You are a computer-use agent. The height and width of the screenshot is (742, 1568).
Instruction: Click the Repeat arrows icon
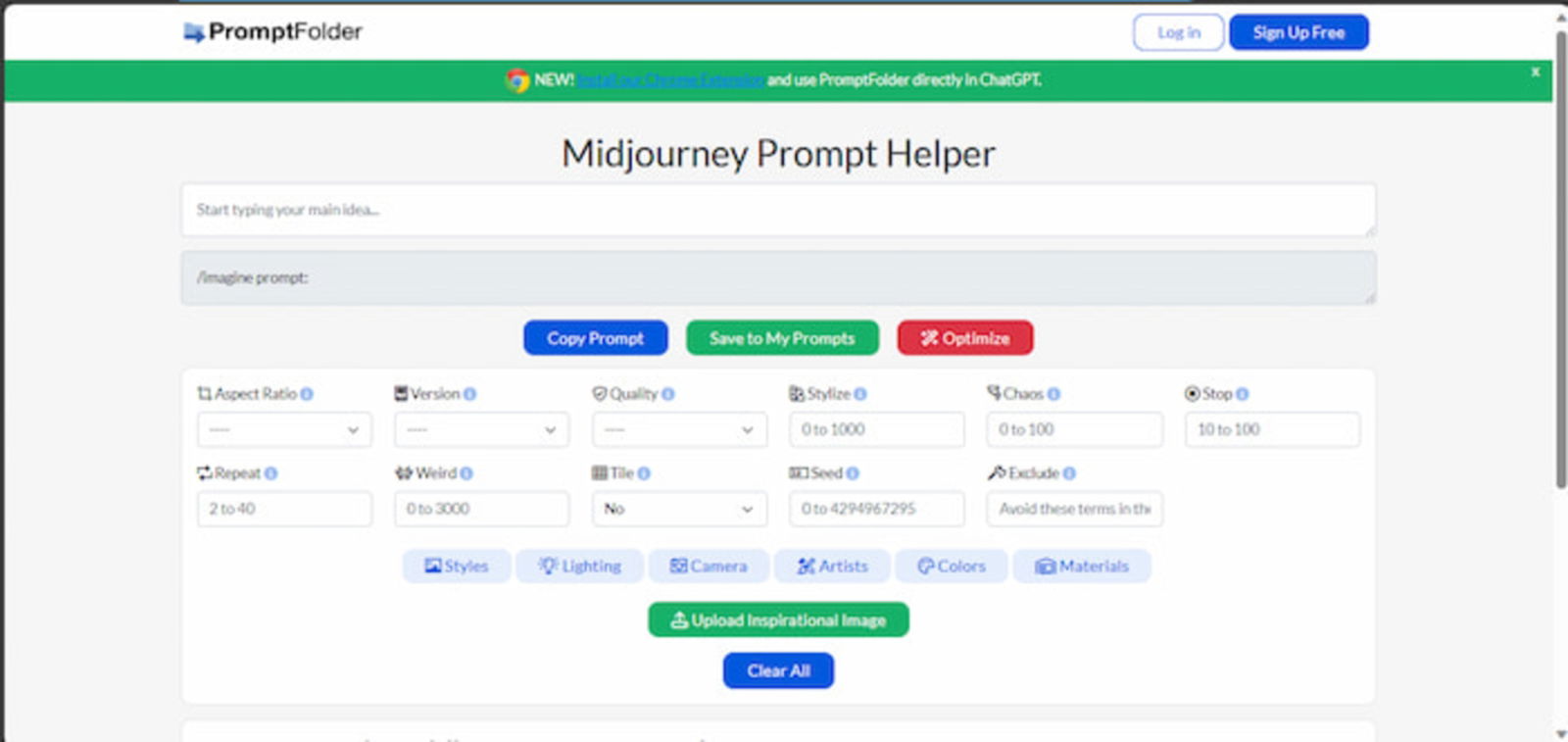point(205,472)
